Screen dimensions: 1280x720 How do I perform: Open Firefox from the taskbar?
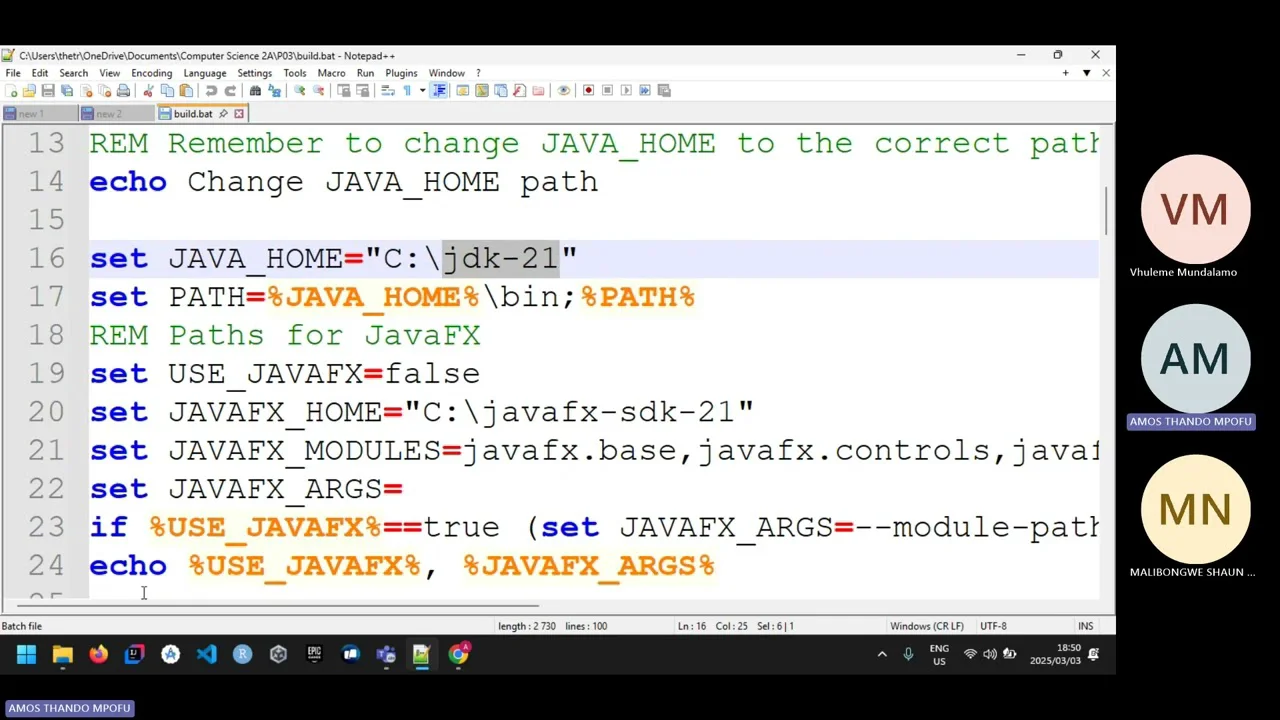pyautogui.click(x=98, y=654)
